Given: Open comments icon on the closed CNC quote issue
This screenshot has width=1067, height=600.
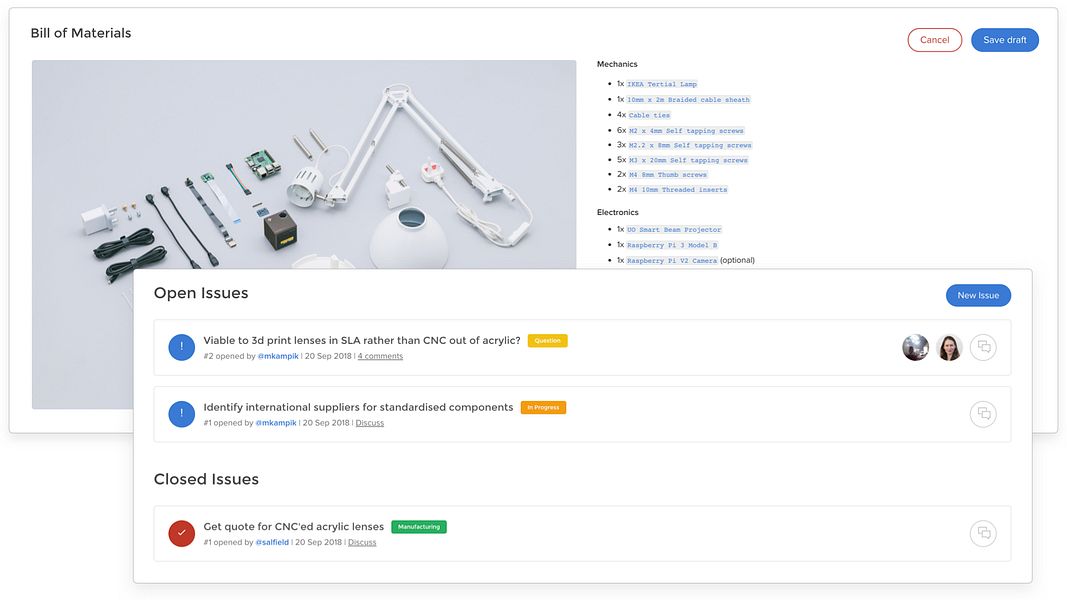Looking at the screenshot, I should (983, 533).
